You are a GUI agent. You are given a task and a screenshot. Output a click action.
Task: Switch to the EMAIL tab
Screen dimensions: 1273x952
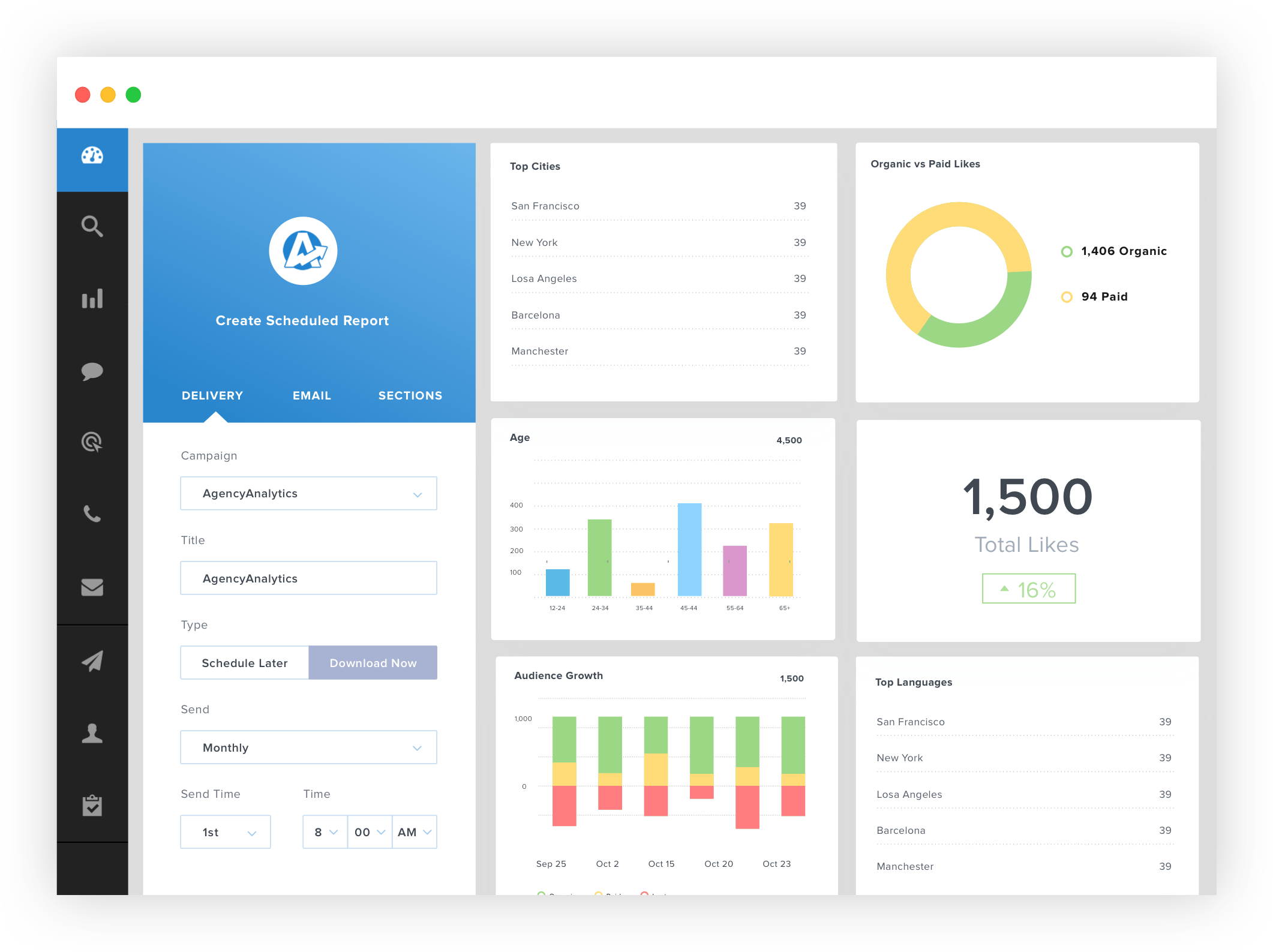[x=311, y=394]
